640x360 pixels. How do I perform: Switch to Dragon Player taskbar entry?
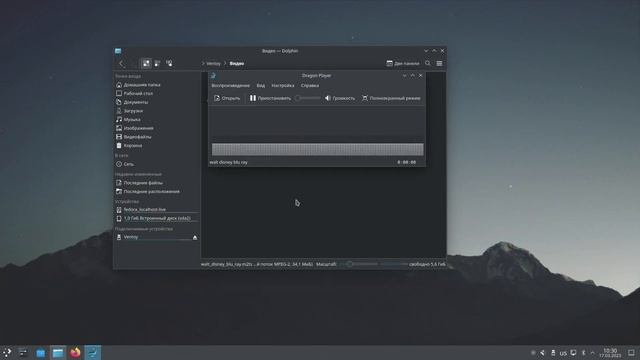pos(93,353)
